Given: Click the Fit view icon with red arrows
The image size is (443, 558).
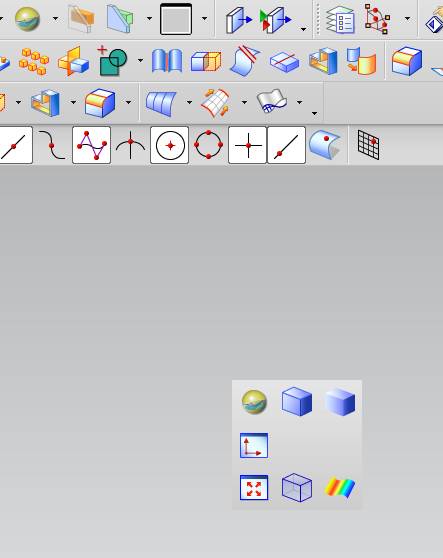Looking at the screenshot, I should pyautogui.click(x=254, y=488).
